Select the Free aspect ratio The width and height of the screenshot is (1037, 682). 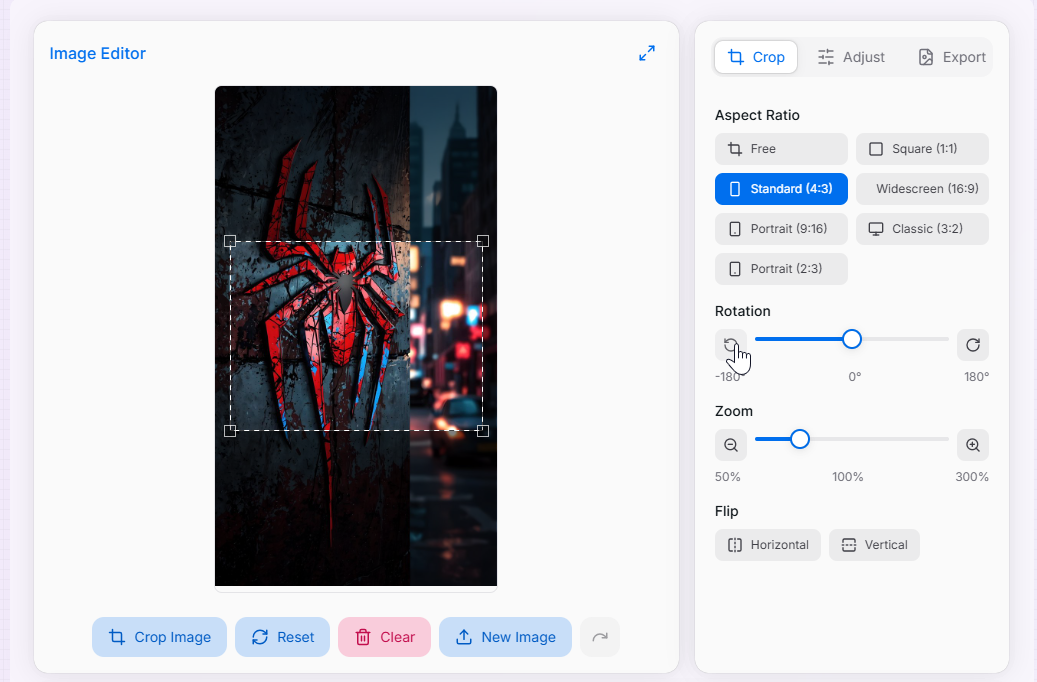pyautogui.click(x=781, y=149)
